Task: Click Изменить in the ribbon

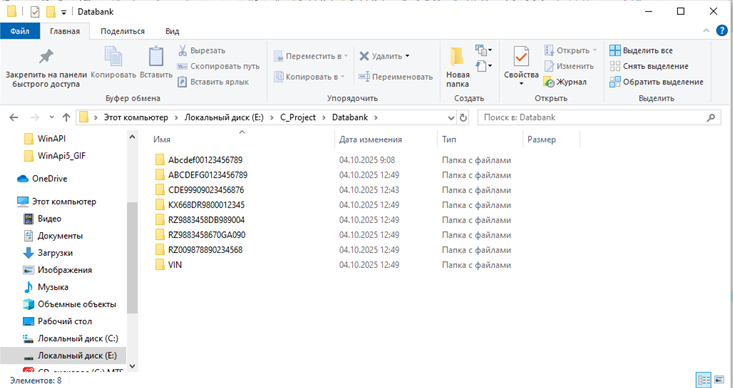Action: pyautogui.click(x=569, y=66)
